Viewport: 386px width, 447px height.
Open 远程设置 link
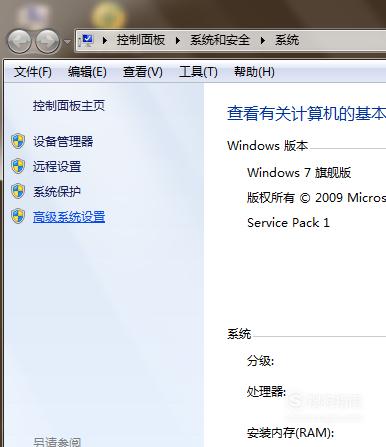tap(57, 166)
